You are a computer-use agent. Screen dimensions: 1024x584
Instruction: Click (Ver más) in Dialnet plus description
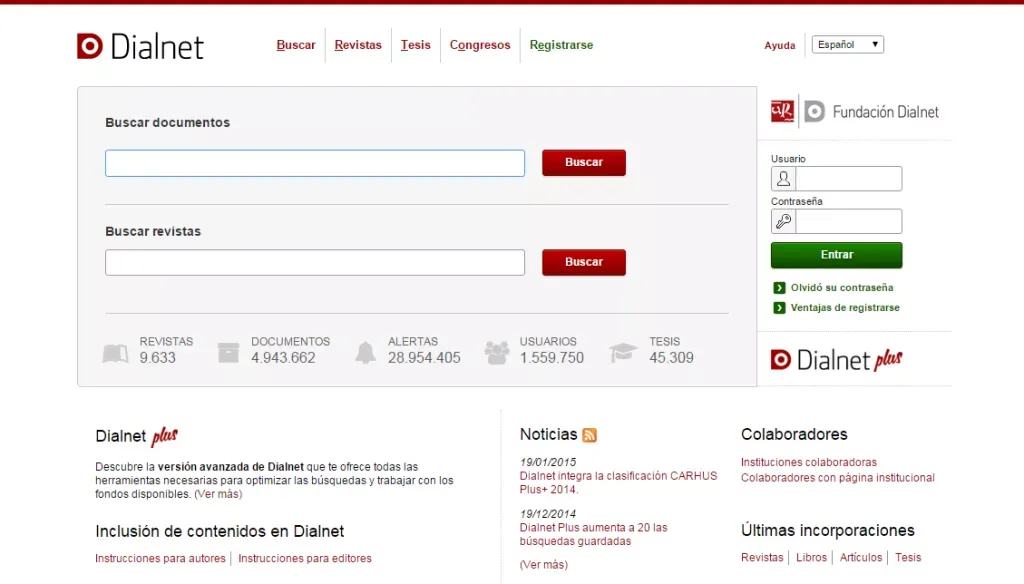218,495
